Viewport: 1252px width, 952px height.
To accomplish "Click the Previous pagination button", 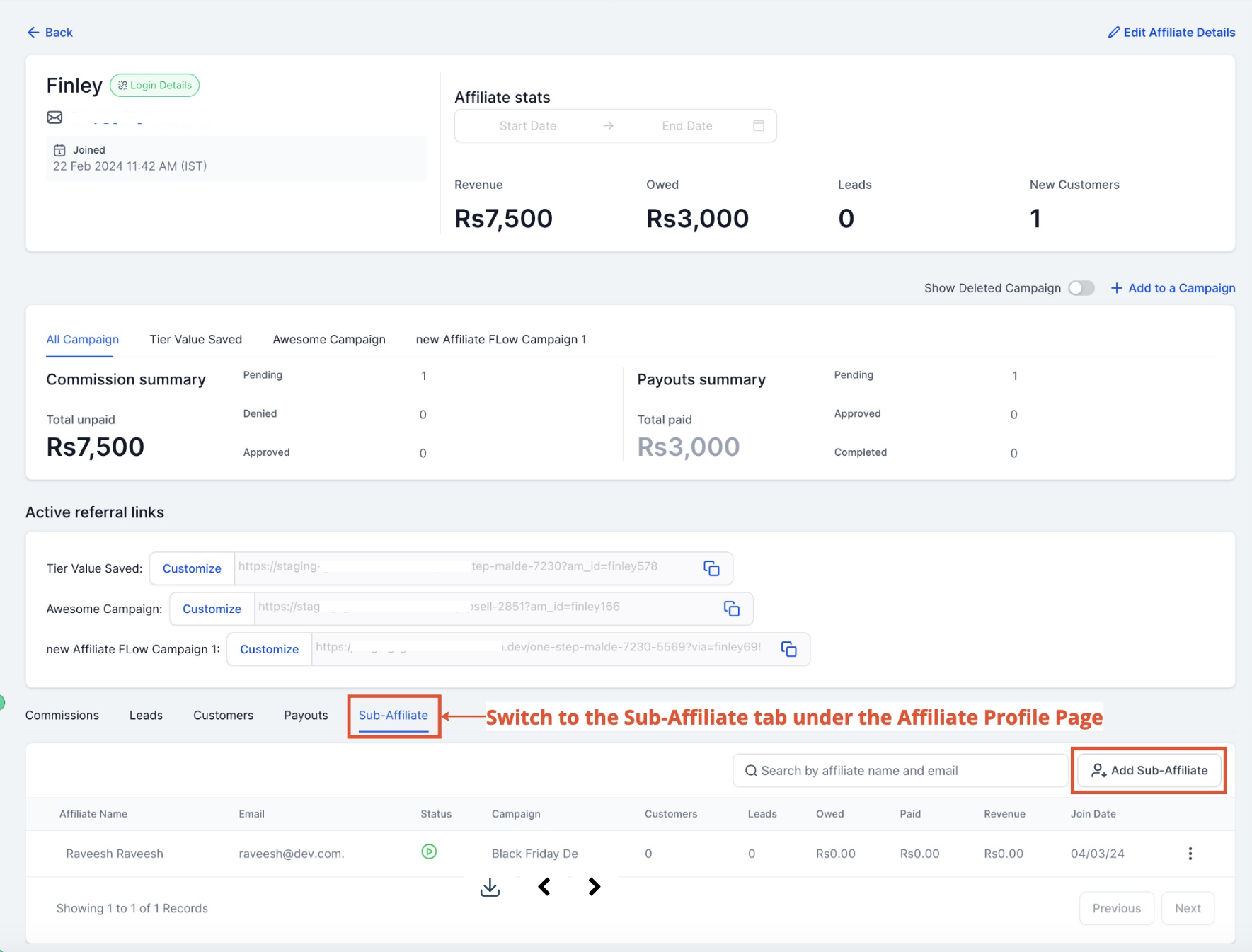I will (1117, 908).
